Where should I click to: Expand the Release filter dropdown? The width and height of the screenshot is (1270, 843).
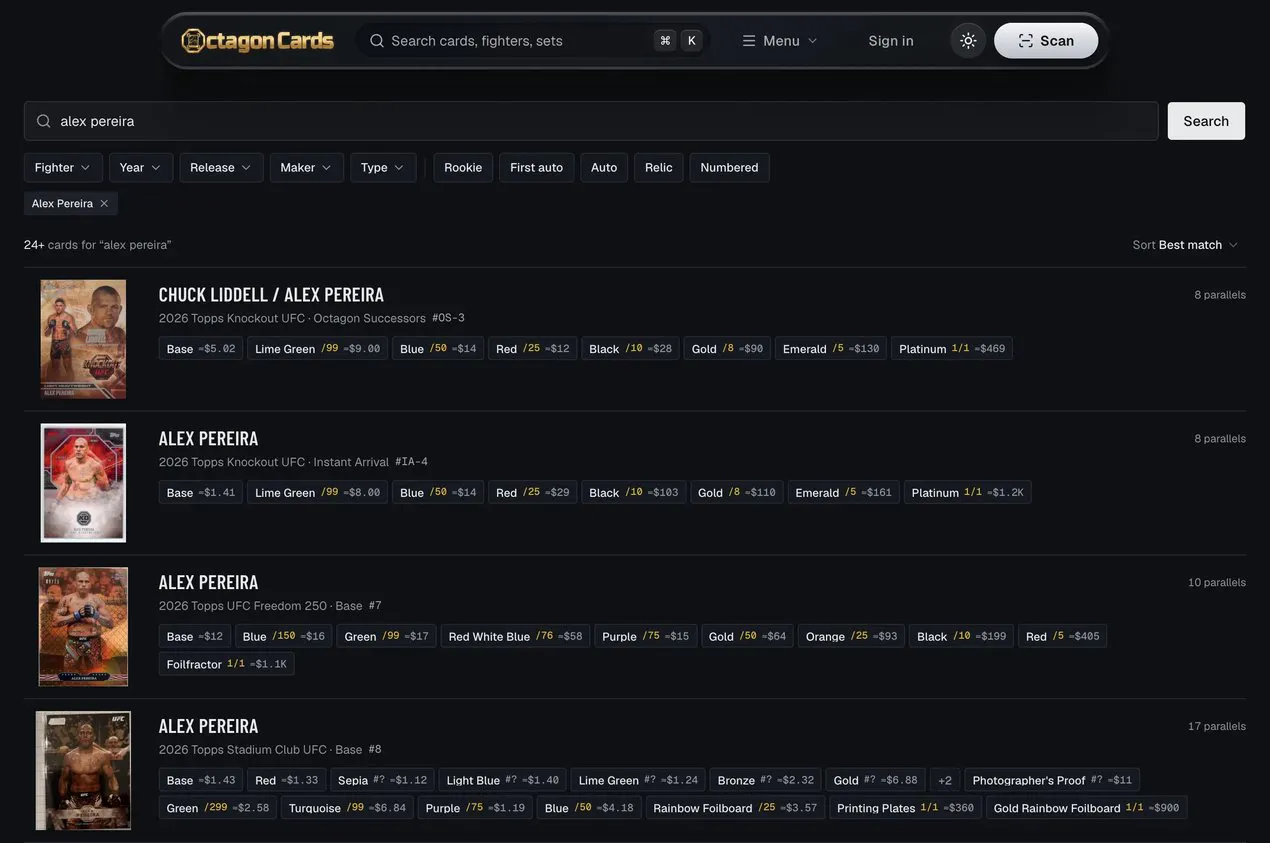click(x=221, y=168)
